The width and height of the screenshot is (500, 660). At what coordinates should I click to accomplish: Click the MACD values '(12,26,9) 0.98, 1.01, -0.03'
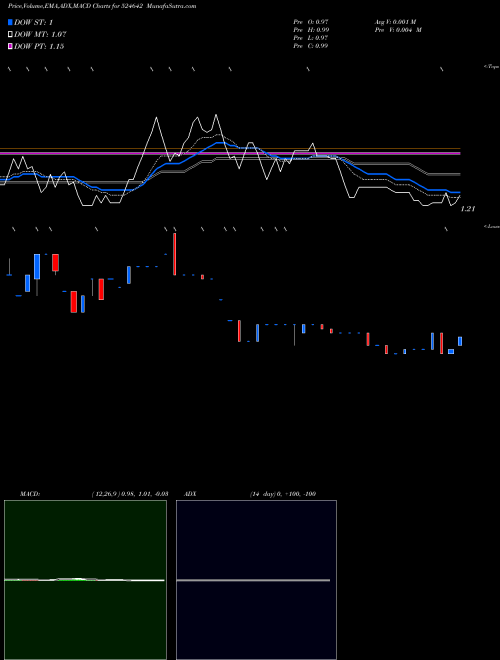point(130,494)
